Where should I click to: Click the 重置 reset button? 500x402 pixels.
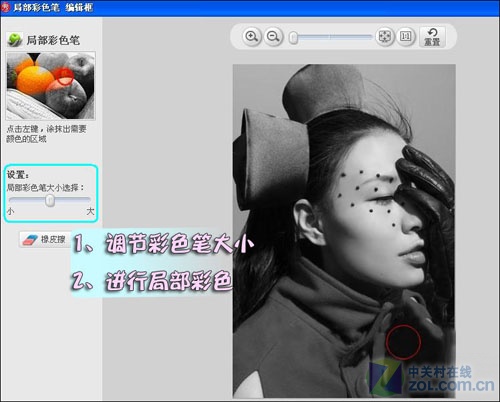point(432,37)
